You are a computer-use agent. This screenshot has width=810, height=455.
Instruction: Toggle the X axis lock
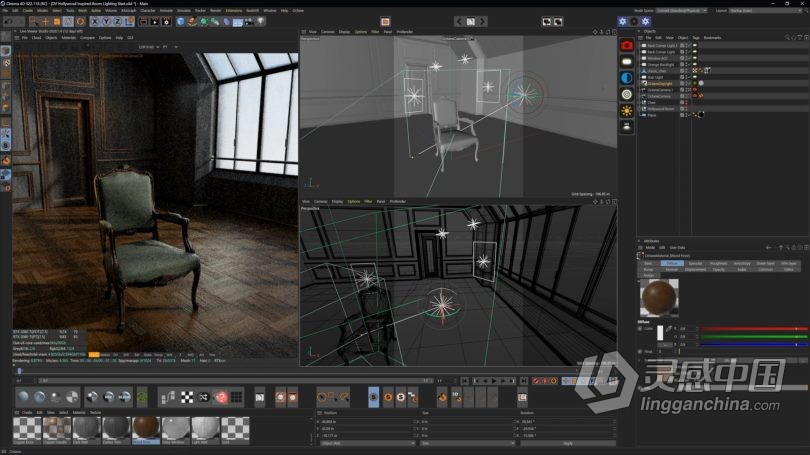tap(95, 22)
